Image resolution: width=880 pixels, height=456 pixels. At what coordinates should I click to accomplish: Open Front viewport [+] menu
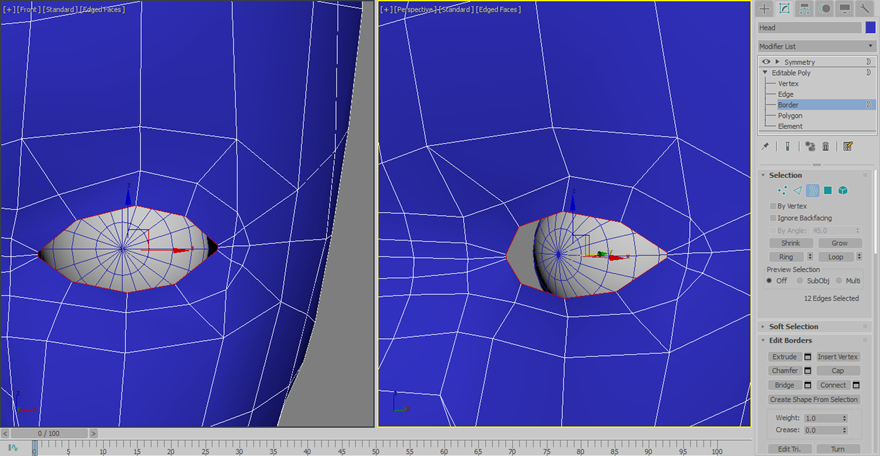pos(9,10)
